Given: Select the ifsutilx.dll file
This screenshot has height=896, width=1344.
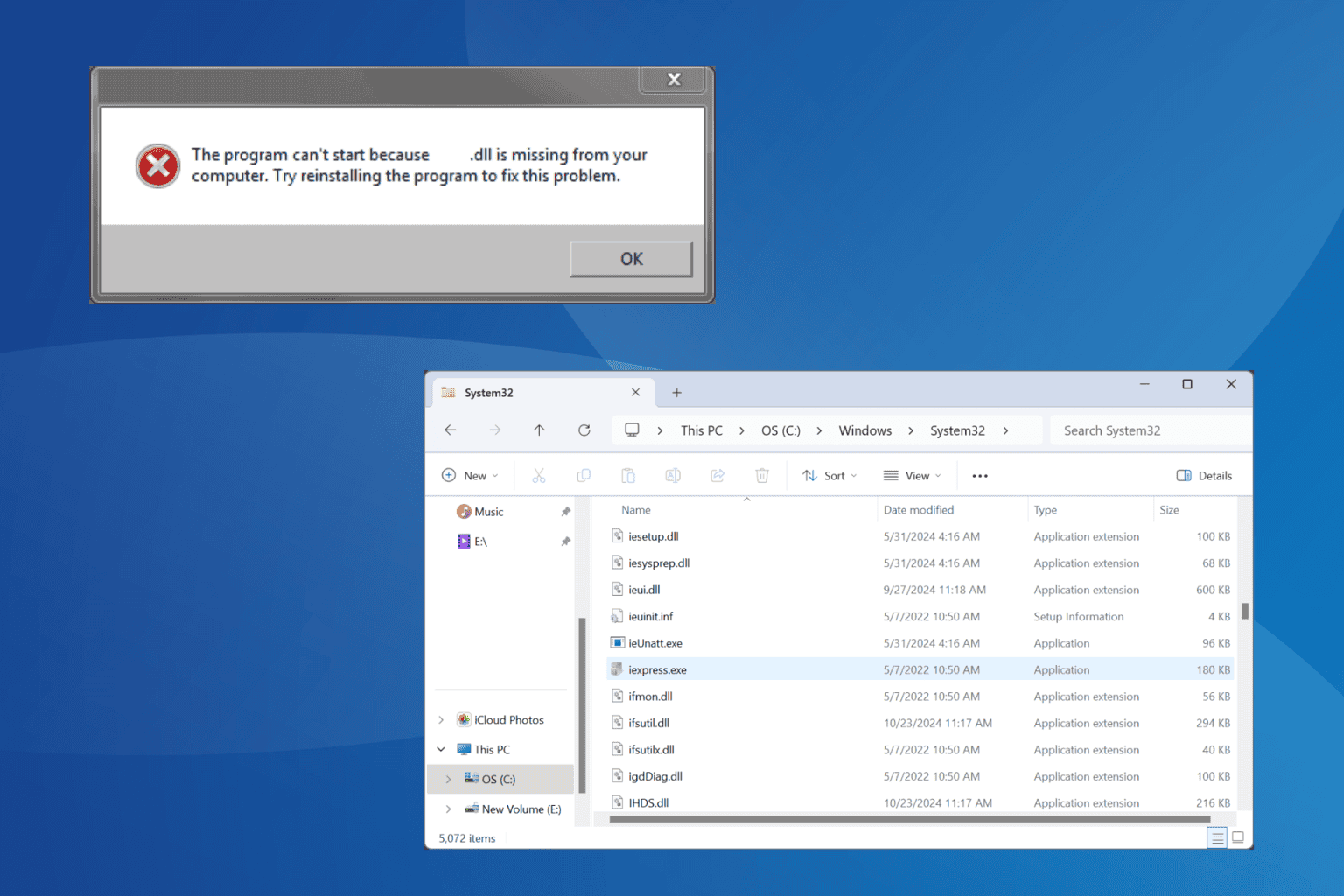Looking at the screenshot, I should click(920, 750).
